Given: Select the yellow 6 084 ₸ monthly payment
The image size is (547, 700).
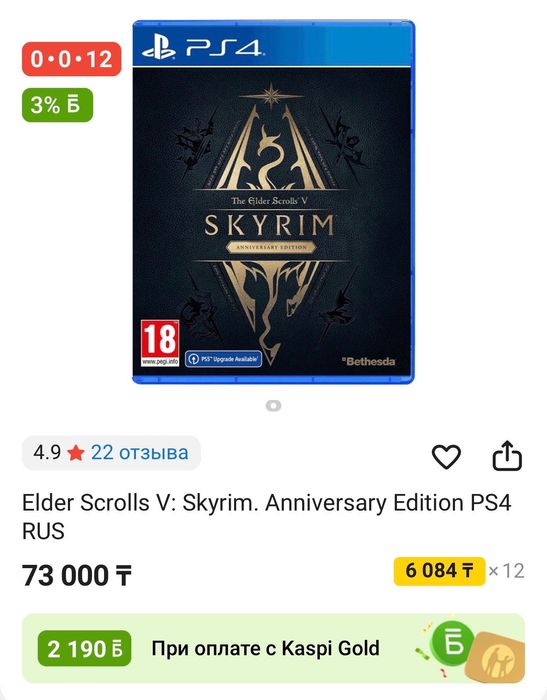Looking at the screenshot, I should pos(439,571).
